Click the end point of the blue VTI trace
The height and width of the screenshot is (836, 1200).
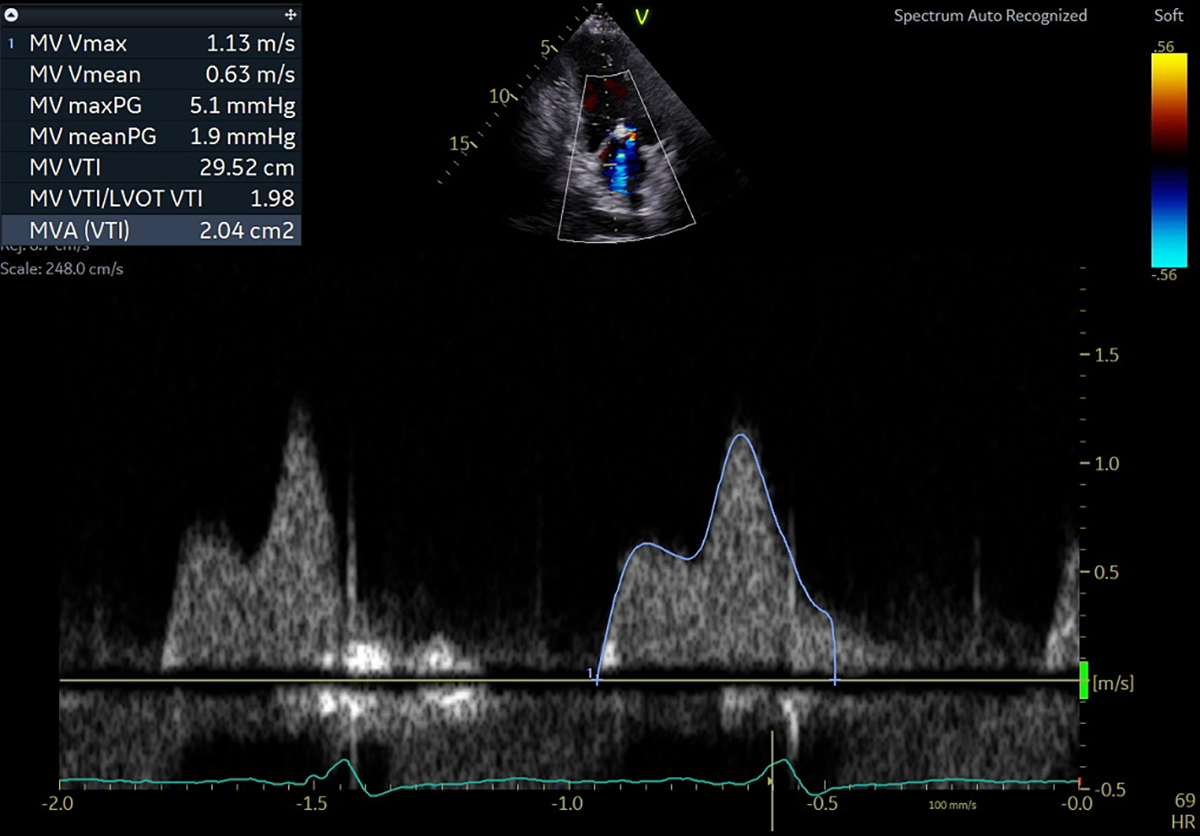[835, 680]
